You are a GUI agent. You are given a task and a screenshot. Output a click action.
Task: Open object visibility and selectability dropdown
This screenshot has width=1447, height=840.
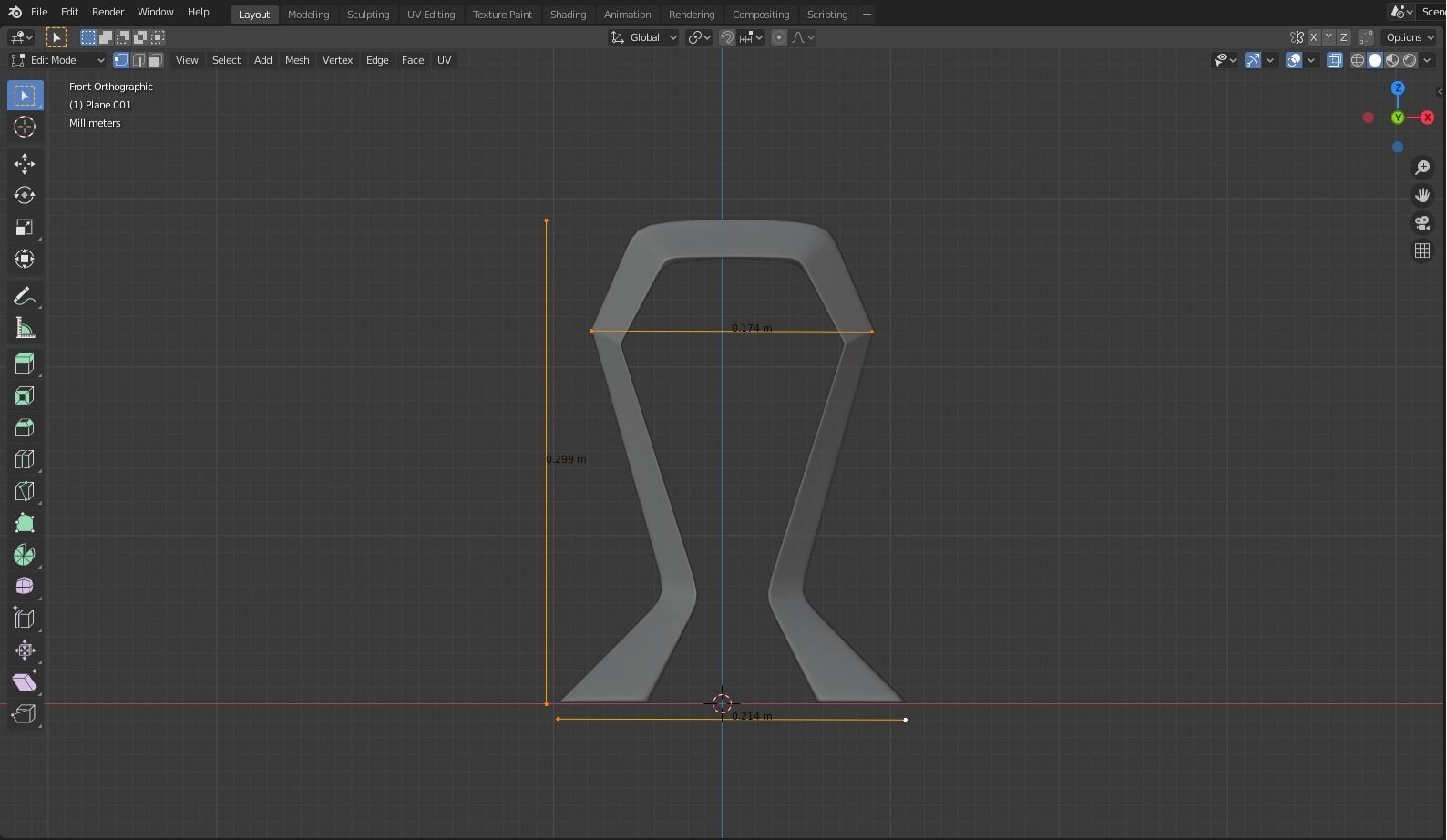point(1225,60)
